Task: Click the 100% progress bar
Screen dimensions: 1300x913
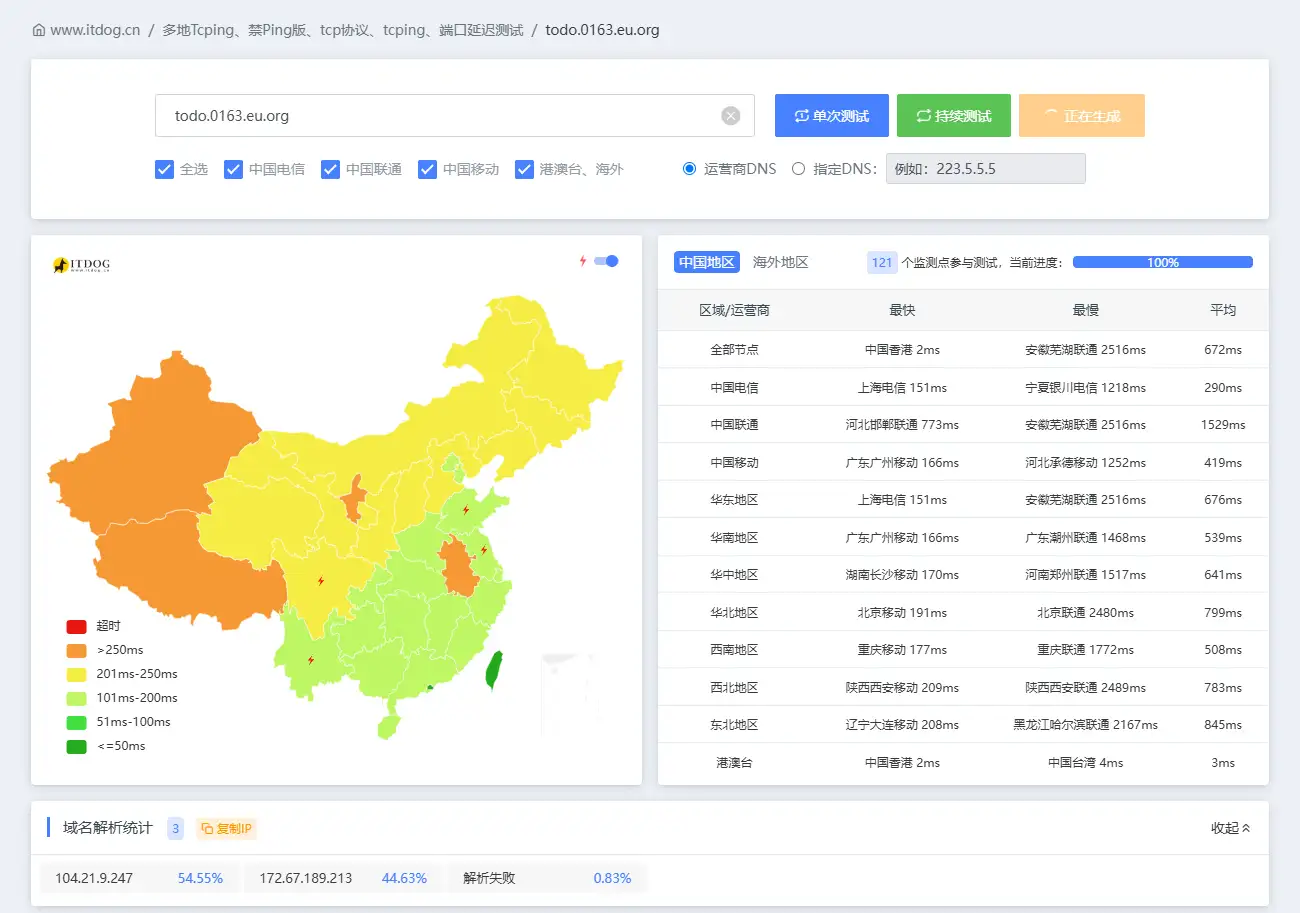Action: click(x=1163, y=262)
